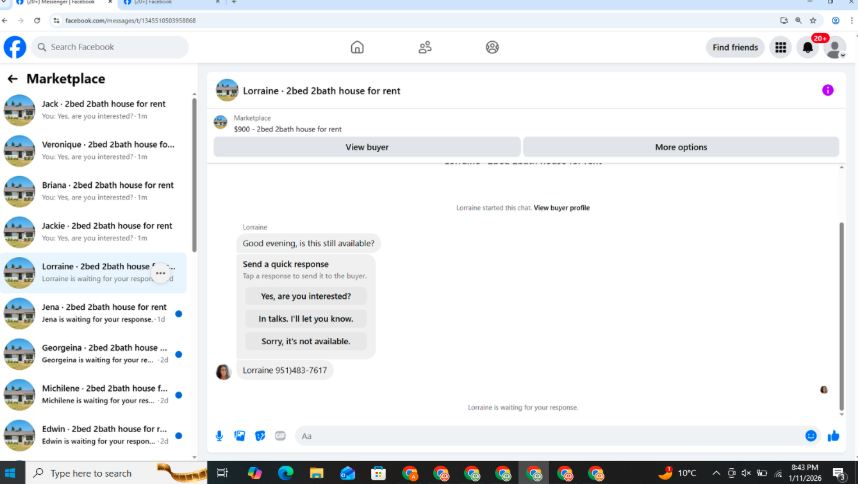Open the Facebook apps menu grid icon
Screen dimensions: 858x484
click(780, 48)
